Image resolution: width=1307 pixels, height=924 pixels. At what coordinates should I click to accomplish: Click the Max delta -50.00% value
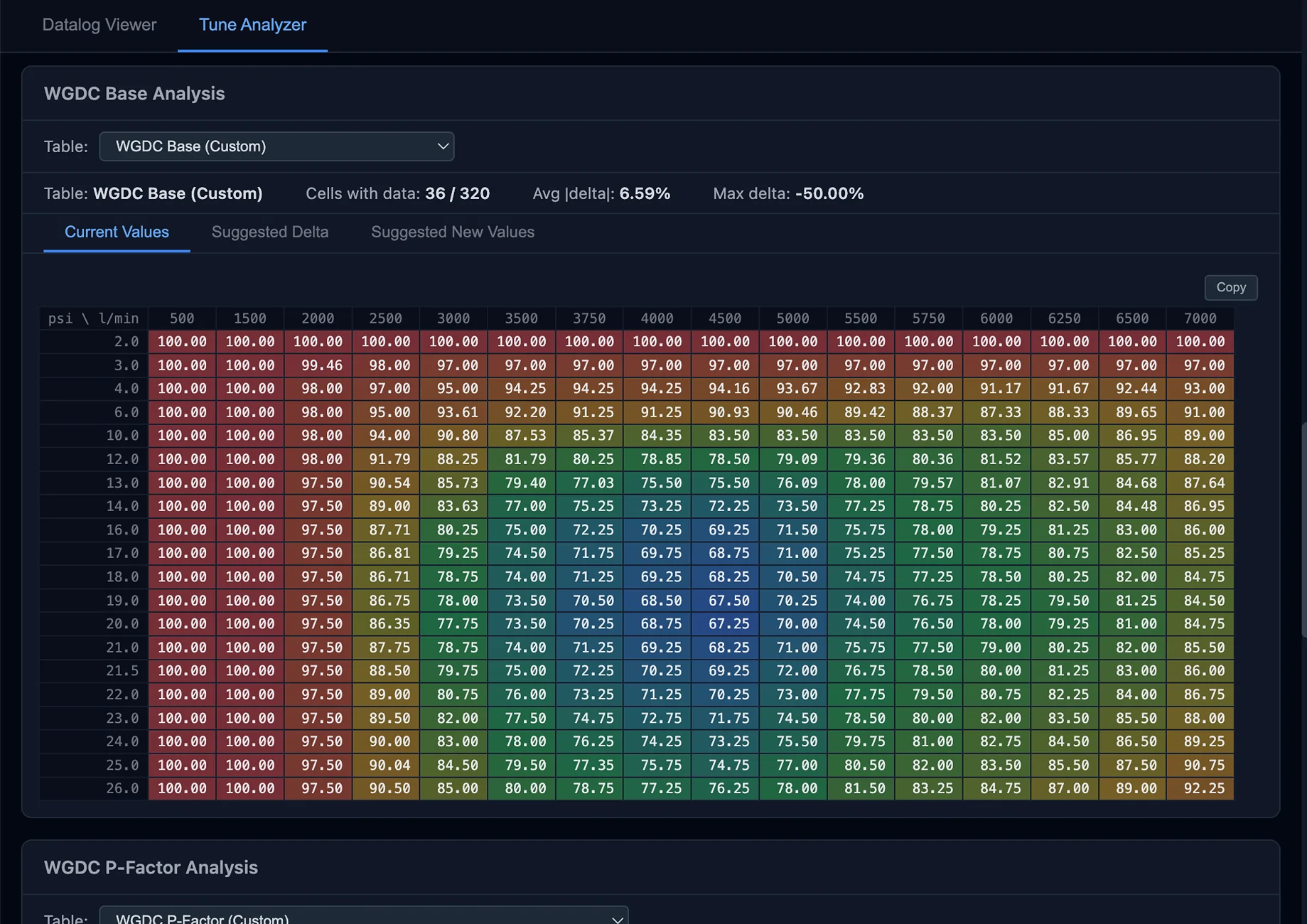point(829,193)
